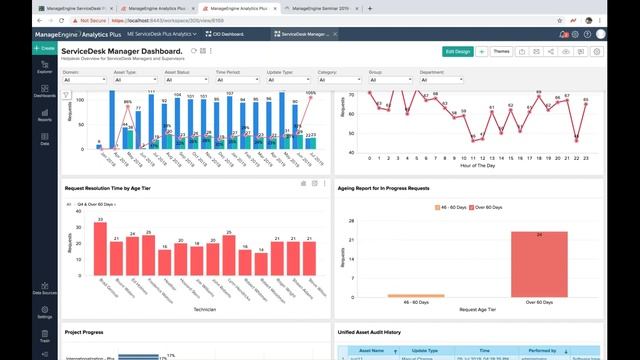The height and width of the screenshot is (360, 640).
Task: Refresh the dashboard via title icon
Action: pyautogui.click(x=193, y=51)
